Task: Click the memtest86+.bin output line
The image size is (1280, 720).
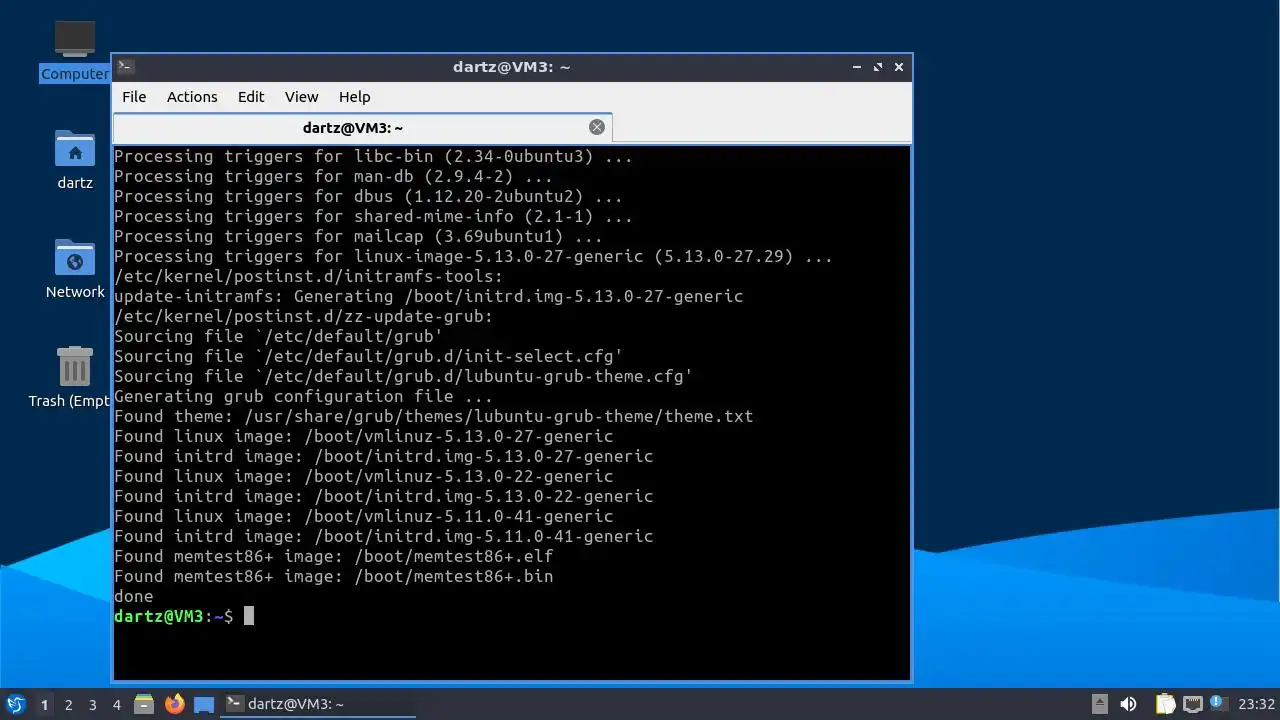Action: pyautogui.click(x=333, y=576)
